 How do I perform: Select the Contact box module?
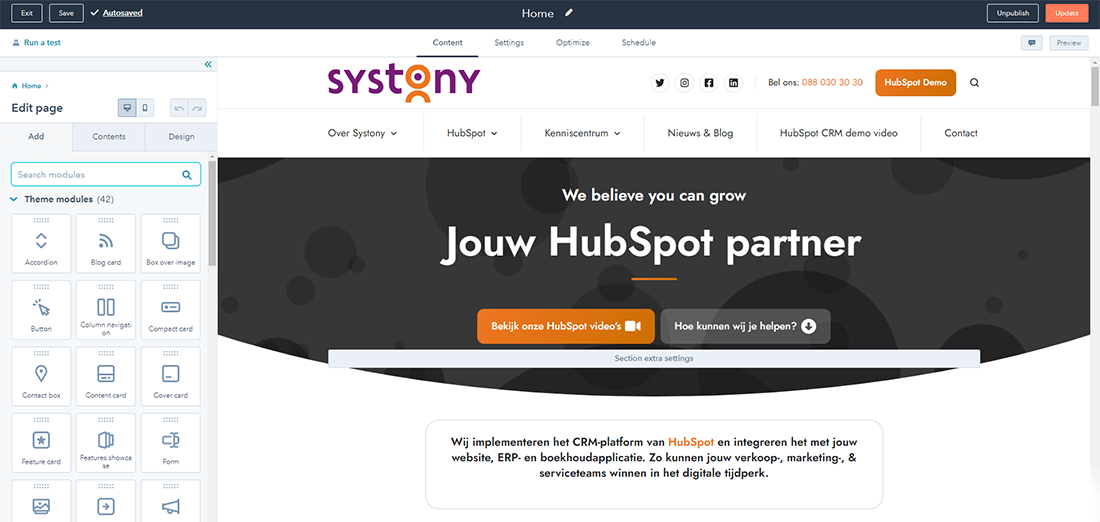(41, 377)
